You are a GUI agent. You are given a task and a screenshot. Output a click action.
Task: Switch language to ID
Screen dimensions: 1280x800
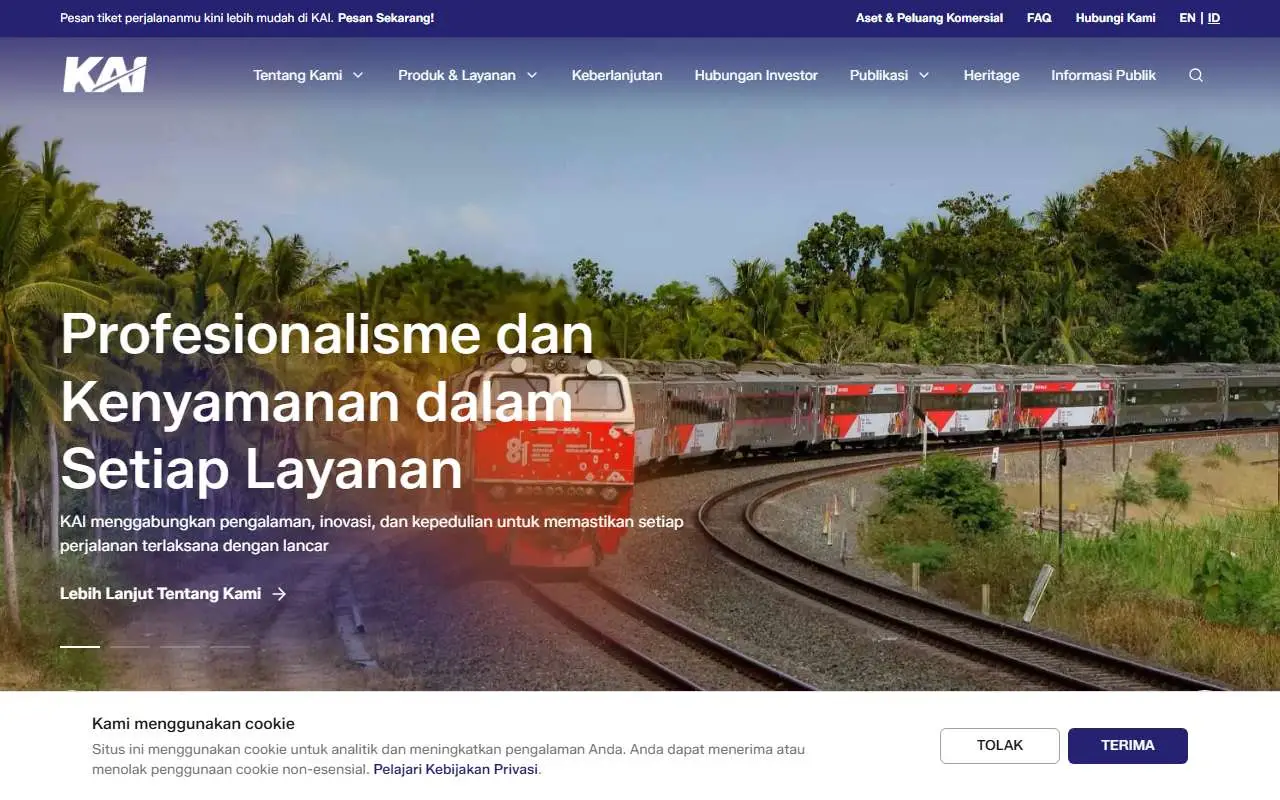[1214, 18]
